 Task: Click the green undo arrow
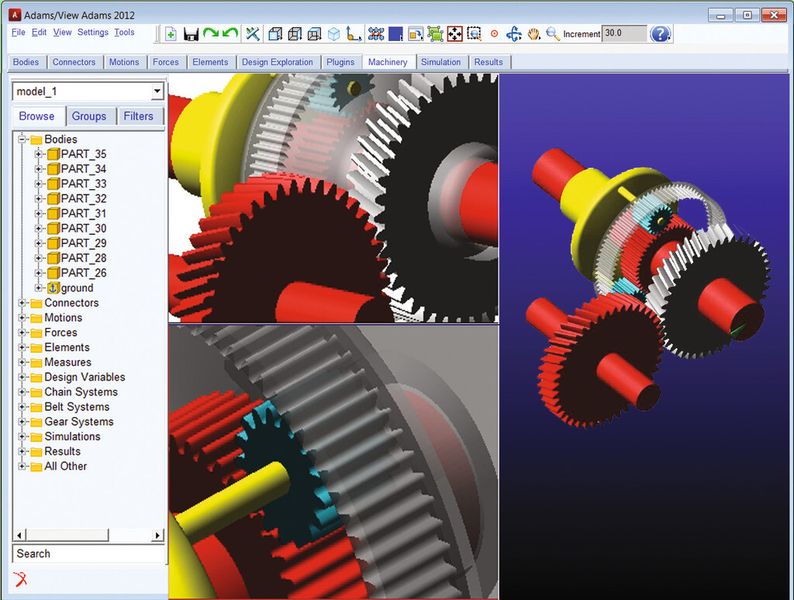[230, 33]
